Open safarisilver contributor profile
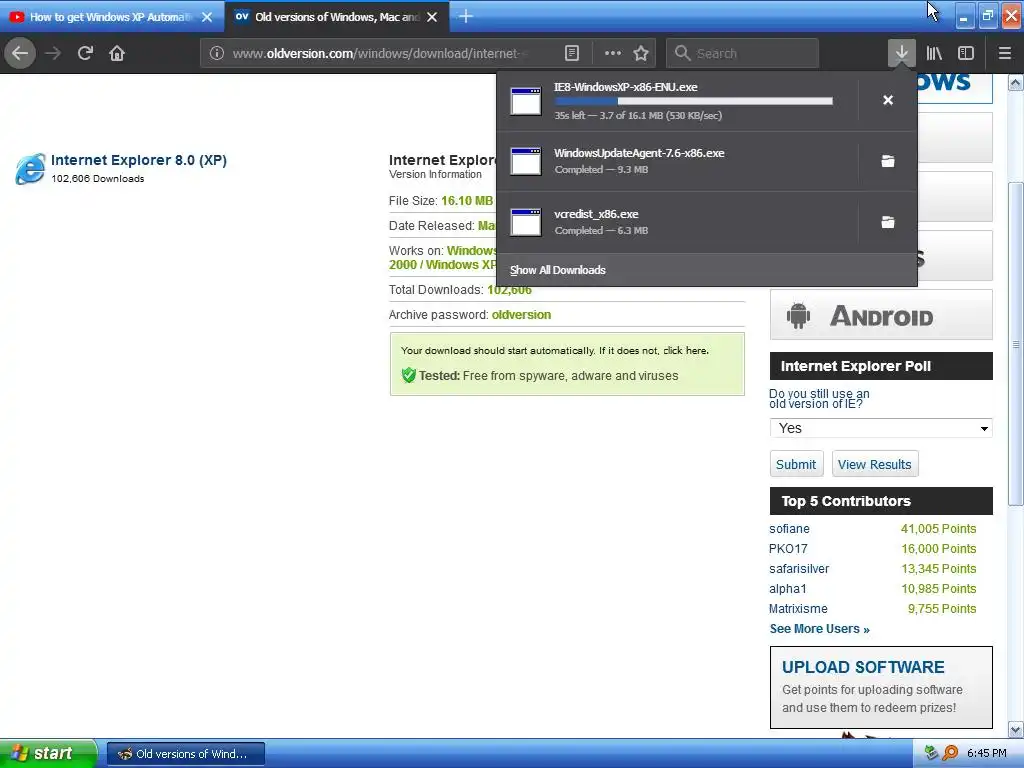The width and height of the screenshot is (1024, 768). 799,569
